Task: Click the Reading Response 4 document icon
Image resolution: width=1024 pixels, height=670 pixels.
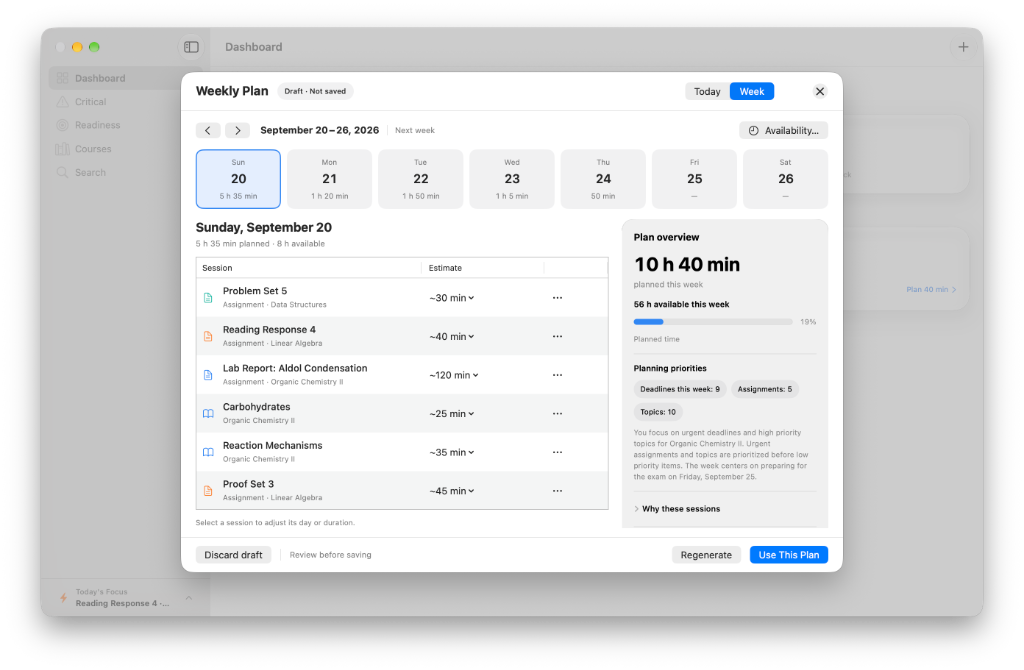Action: (208, 336)
